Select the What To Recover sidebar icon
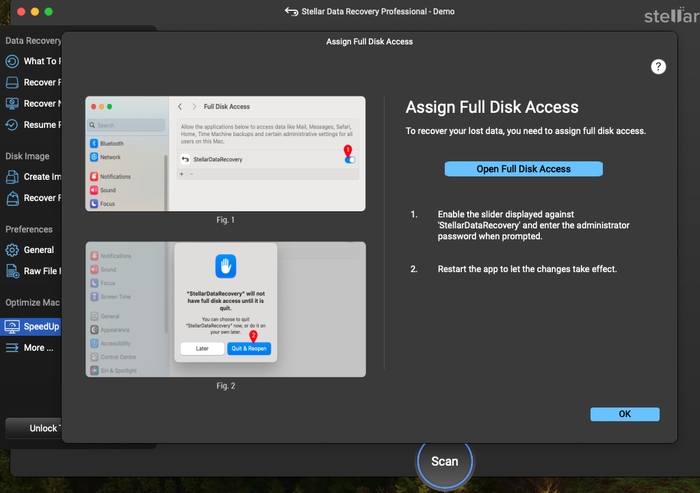Image resolution: width=700 pixels, height=493 pixels. (12, 61)
